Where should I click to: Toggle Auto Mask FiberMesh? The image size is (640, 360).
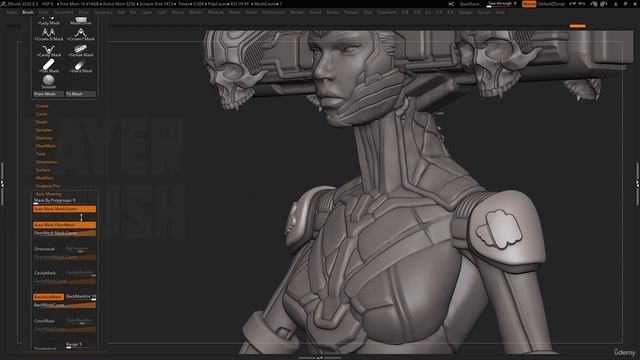(x=64, y=225)
